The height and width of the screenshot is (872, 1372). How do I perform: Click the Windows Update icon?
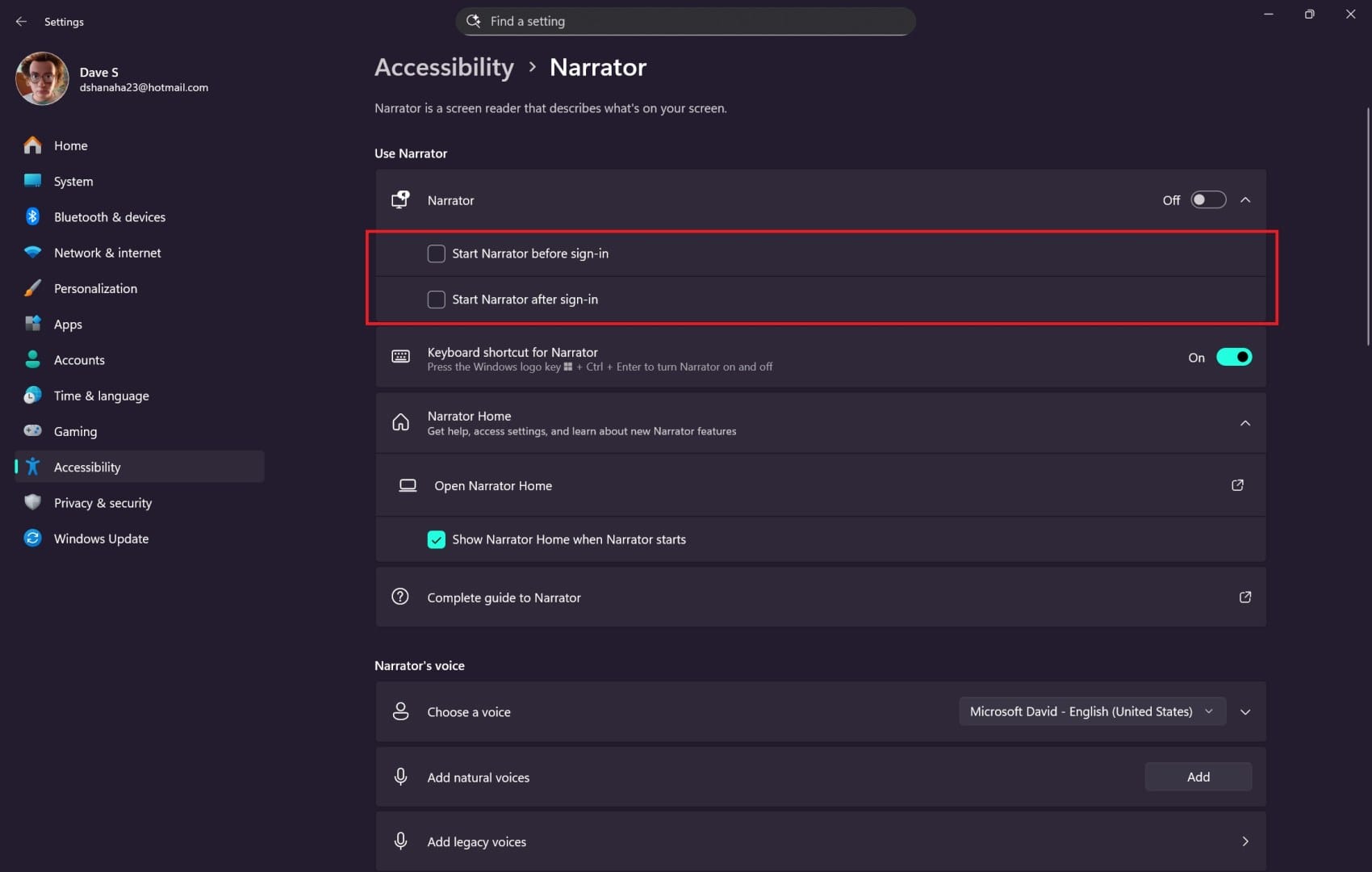coord(32,538)
